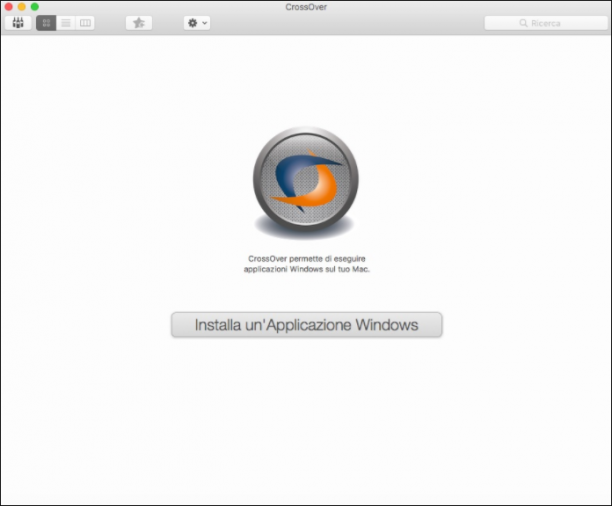Close the CrossOver window

[x=9, y=7]
